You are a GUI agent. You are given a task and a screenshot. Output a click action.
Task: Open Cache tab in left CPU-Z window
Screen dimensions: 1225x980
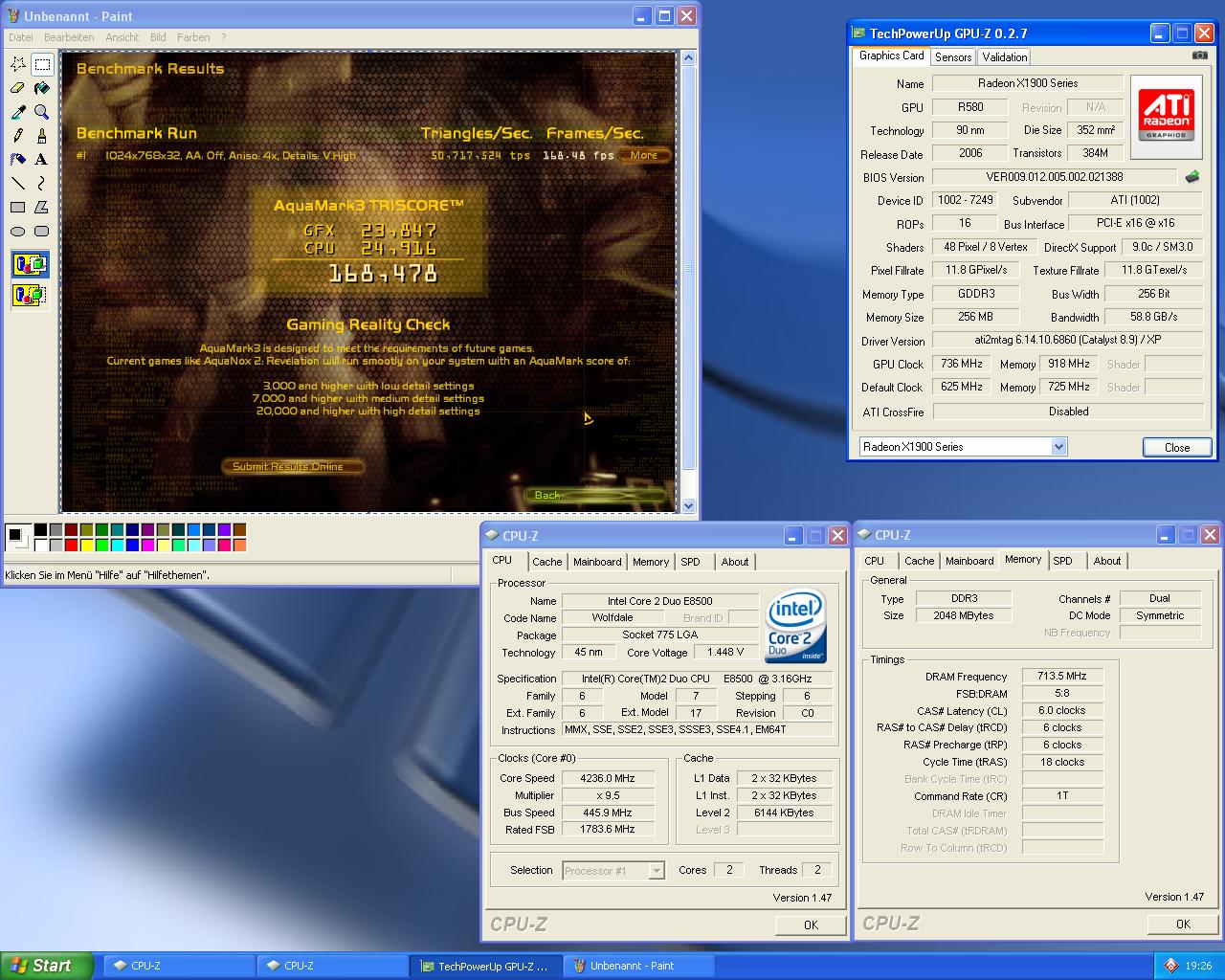point(547,562)
